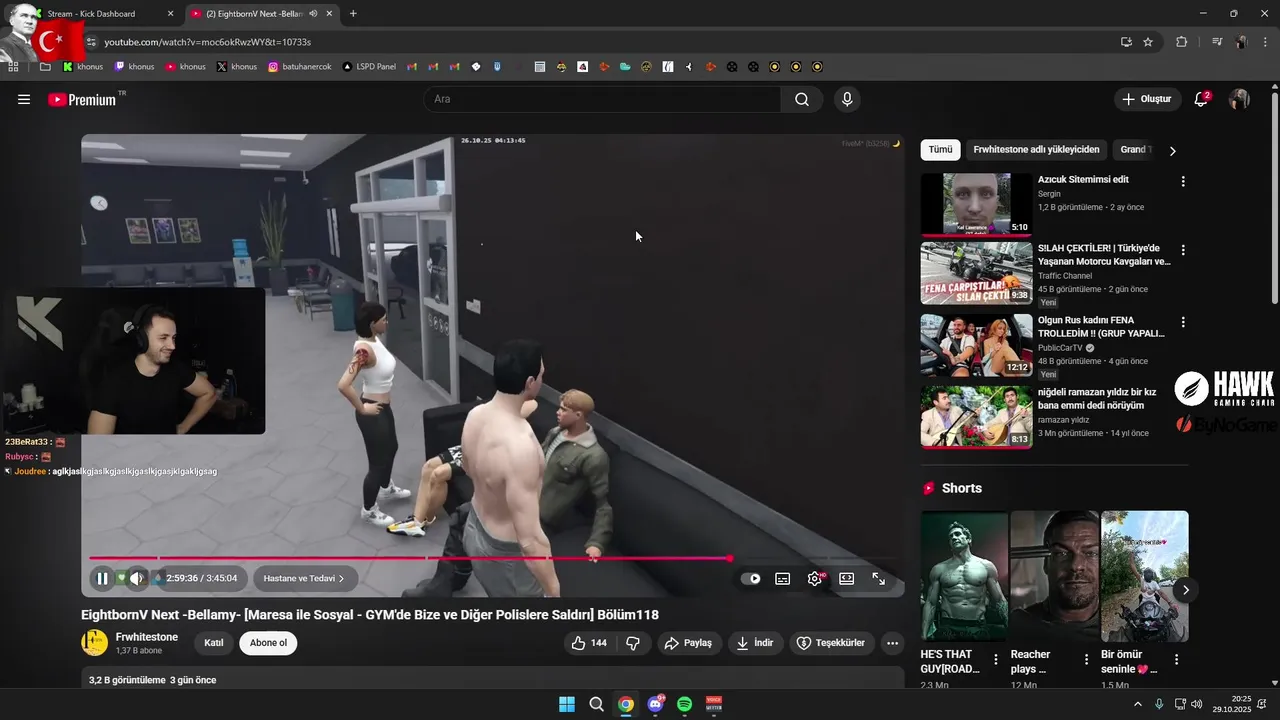Open the account avatar menu
The width and height of the screenshot is (1280, 720).
click(x=1239, y=99)
